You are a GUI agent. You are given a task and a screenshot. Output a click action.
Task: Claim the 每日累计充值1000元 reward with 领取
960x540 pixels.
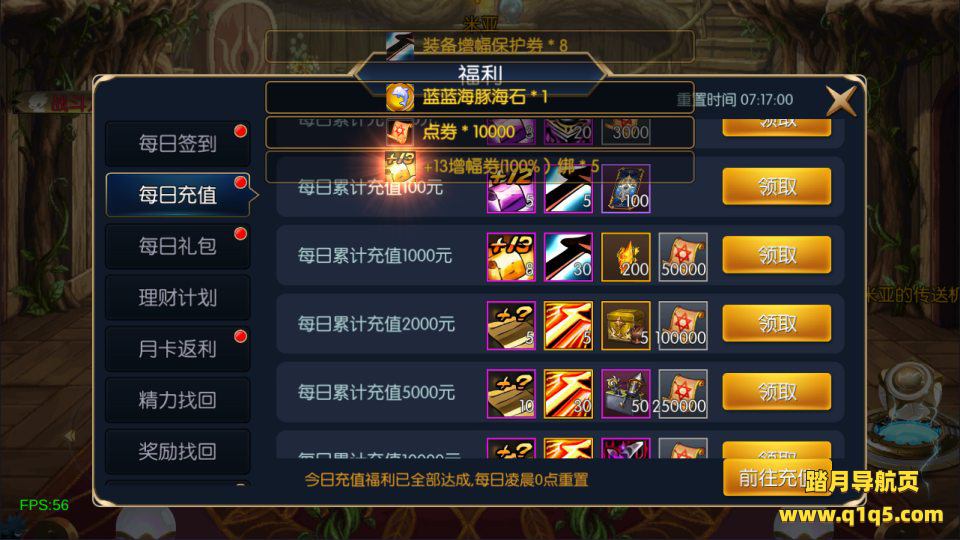coord(776,255)
